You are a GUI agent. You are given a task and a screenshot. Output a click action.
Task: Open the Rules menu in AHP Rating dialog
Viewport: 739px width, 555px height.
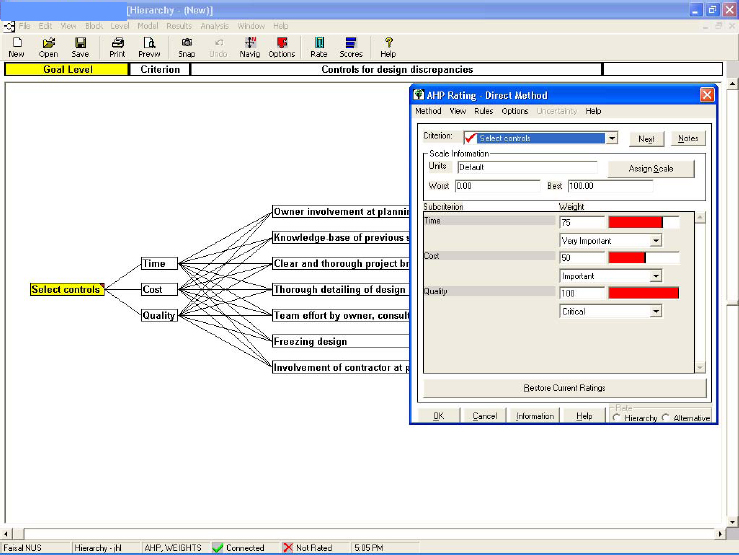point(484,111)
